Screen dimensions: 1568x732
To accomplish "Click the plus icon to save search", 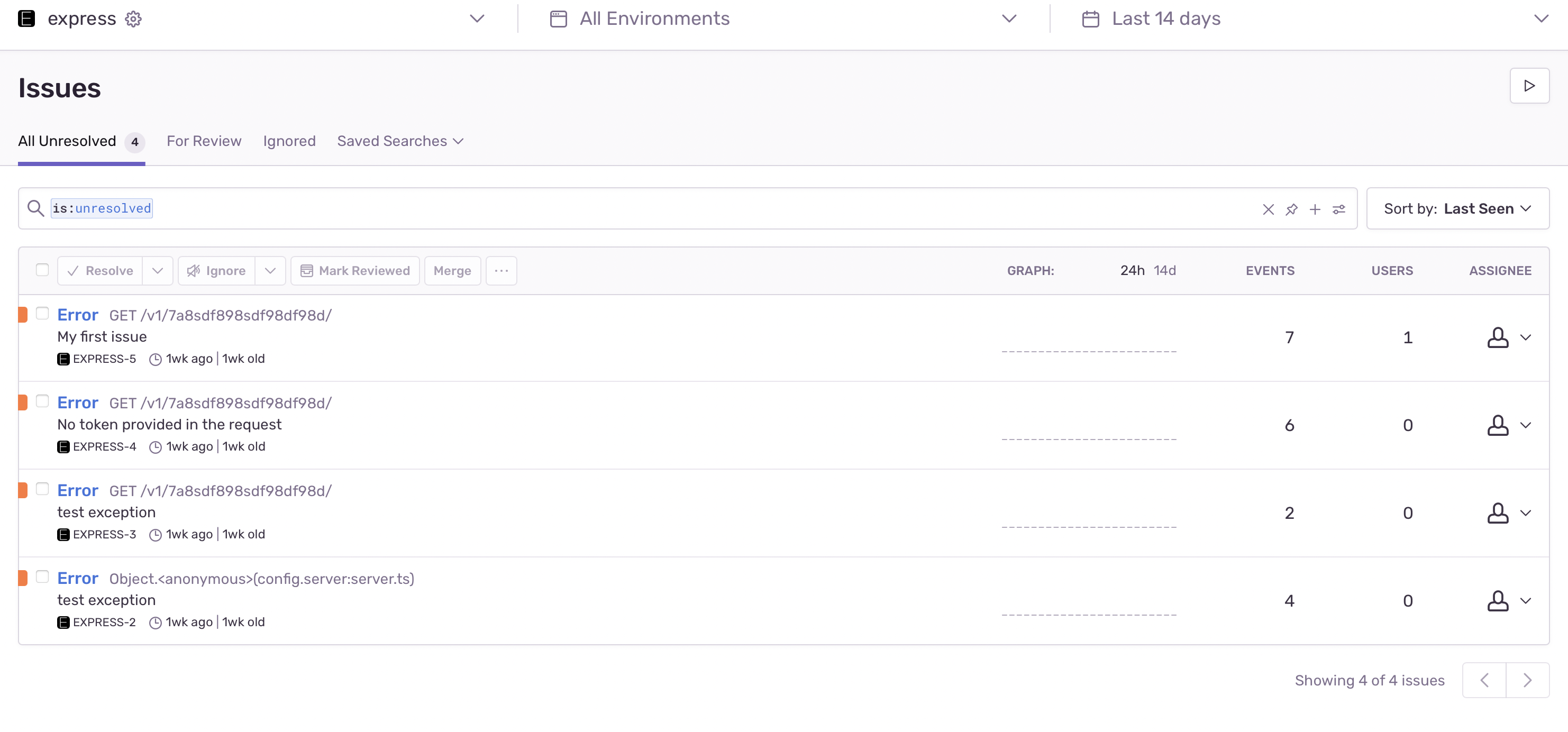I will [x=1315, y=209].
